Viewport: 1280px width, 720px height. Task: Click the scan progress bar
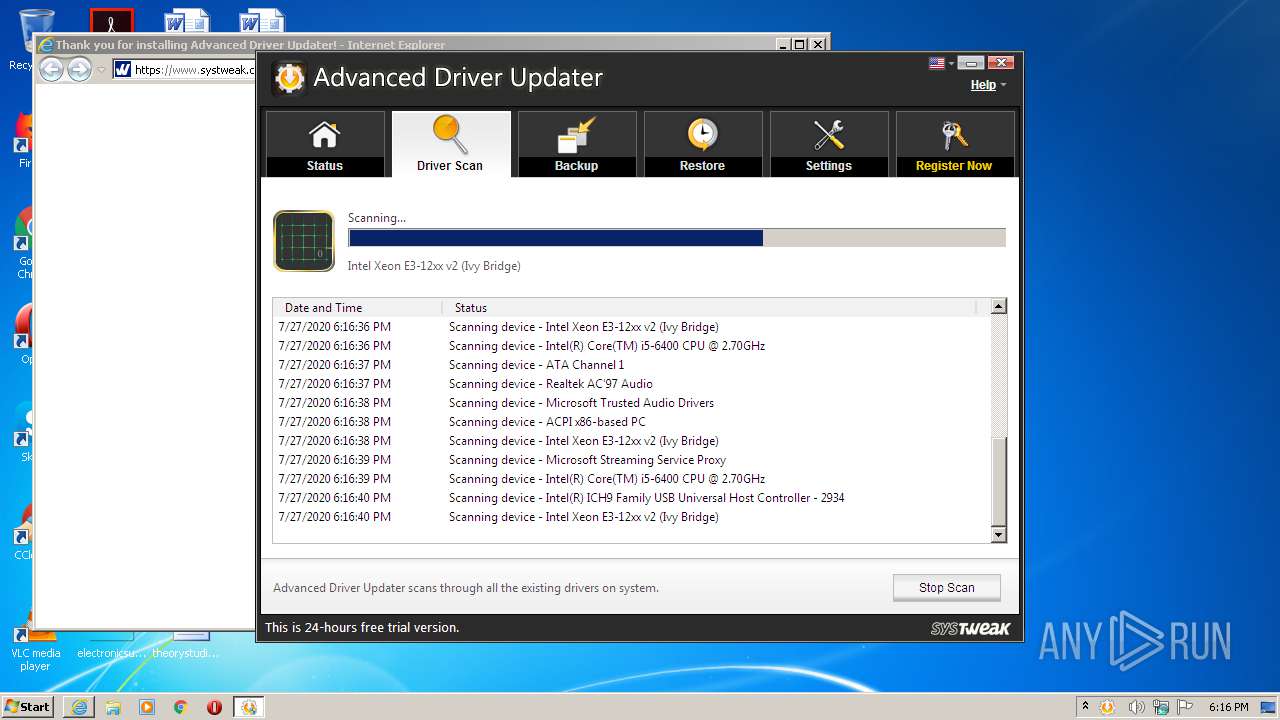click(x=677, y=238)
